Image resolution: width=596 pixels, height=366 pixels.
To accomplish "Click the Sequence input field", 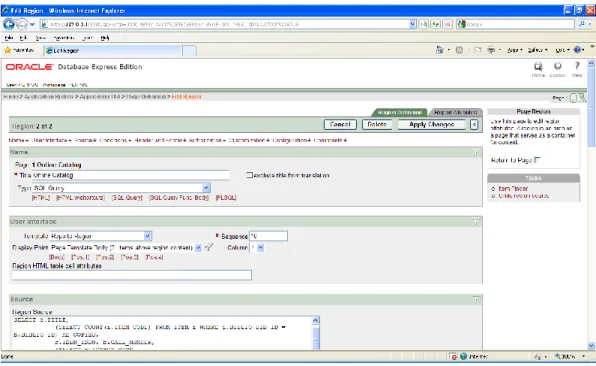I will tap(268, 236).
